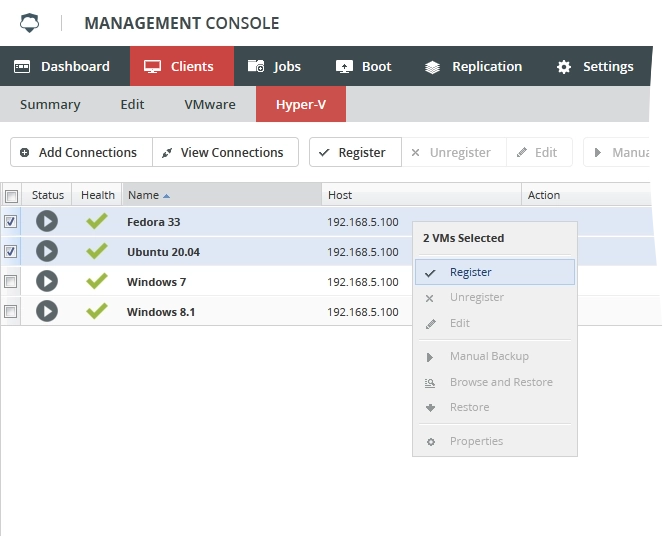Click the View Connections button

pos(225,152)
